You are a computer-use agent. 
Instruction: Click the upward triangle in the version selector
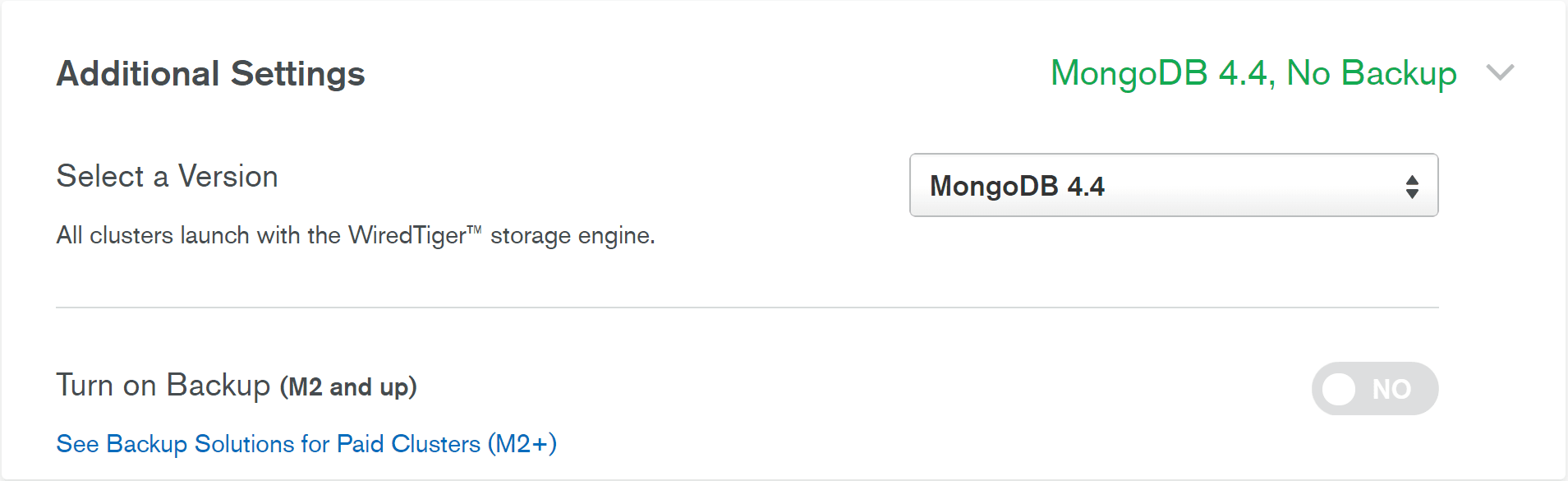coord(1411,179)
